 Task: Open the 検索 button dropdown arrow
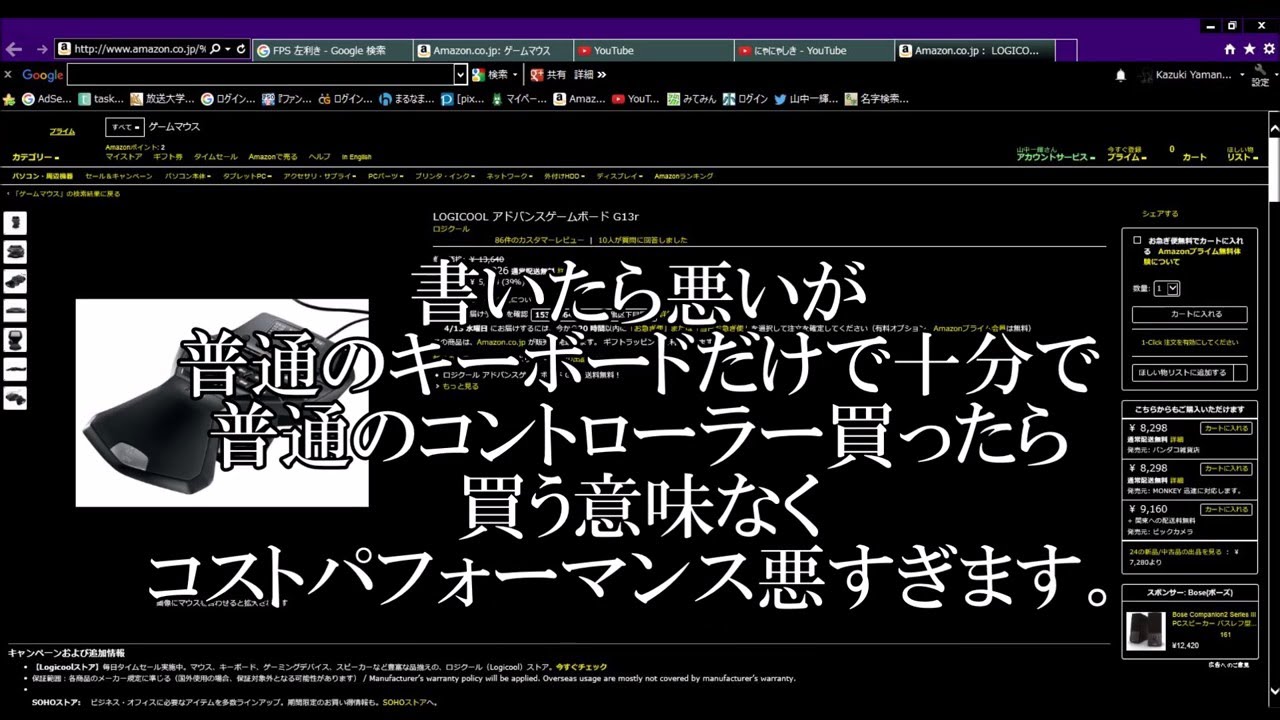515,75
